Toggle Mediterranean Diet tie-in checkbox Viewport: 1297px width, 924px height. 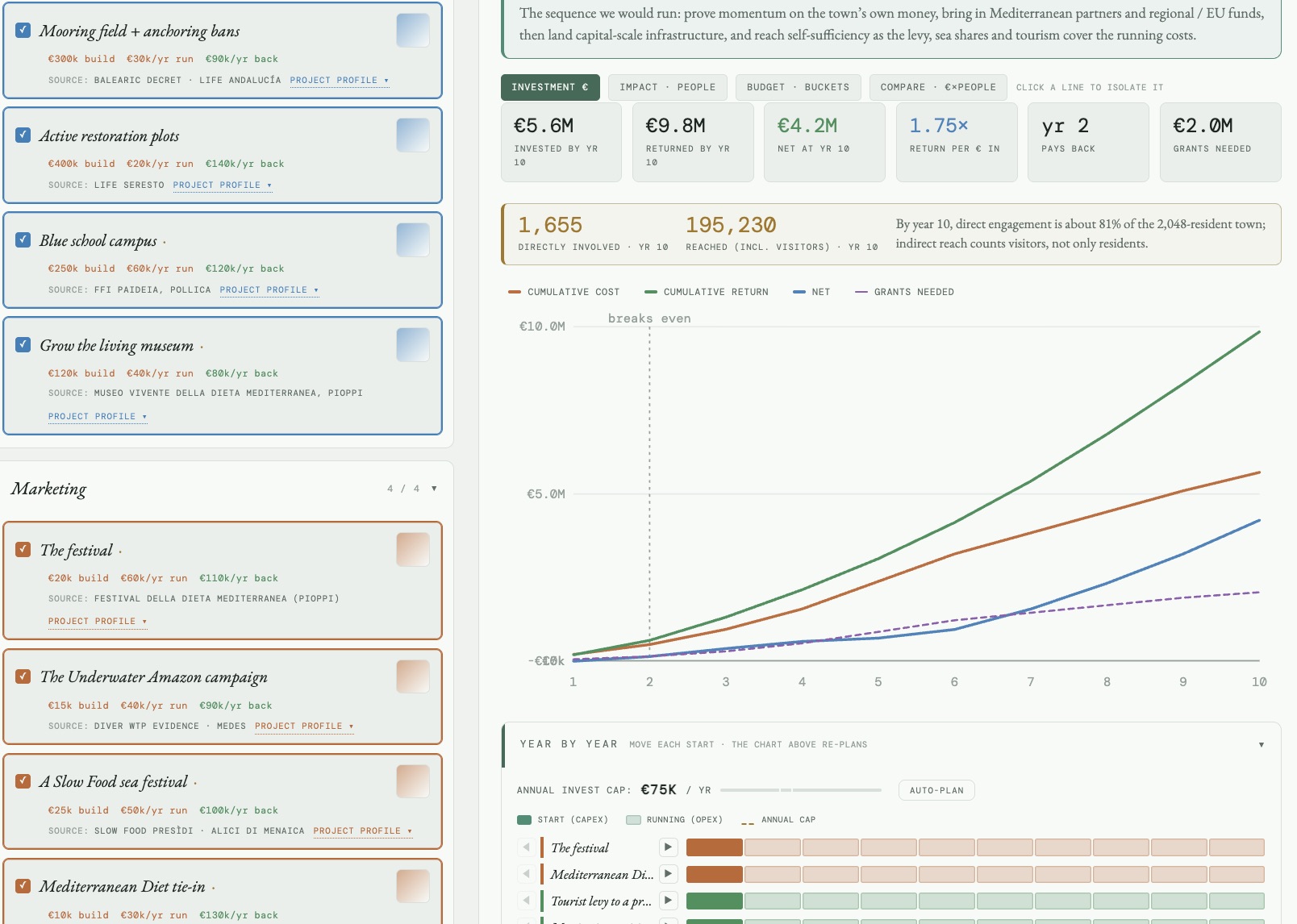23,886
